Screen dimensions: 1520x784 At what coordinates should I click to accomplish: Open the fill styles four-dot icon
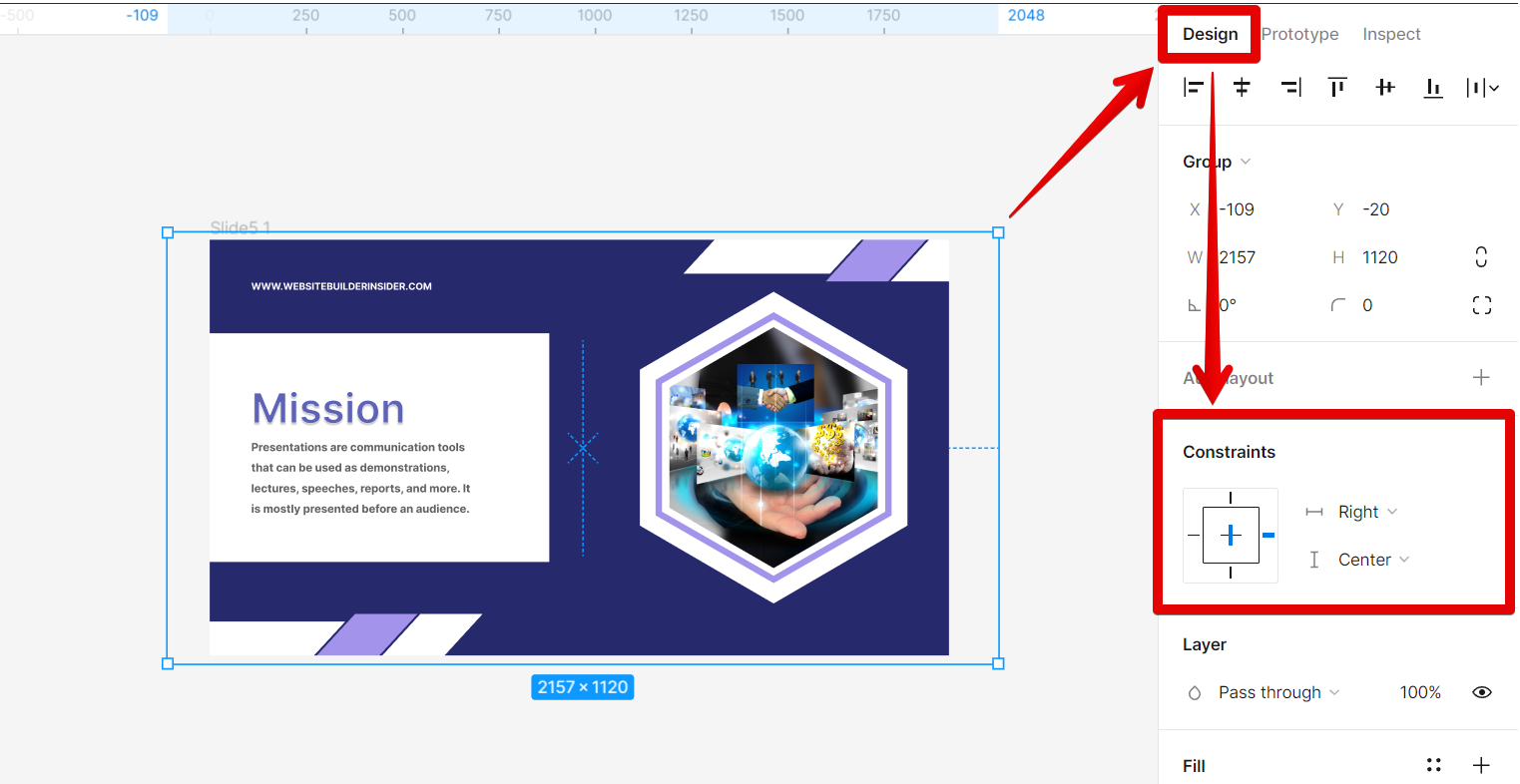pyautogui.click(x=1434, y=765)
